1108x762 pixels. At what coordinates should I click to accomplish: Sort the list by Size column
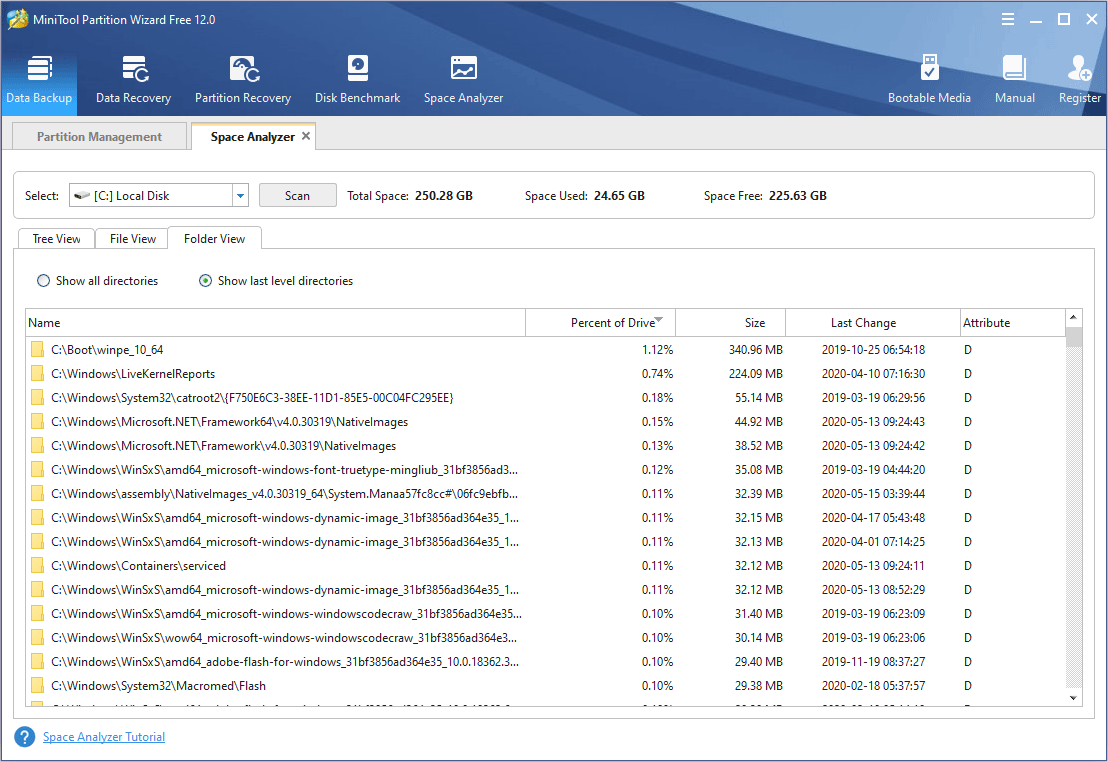[754, 323]
